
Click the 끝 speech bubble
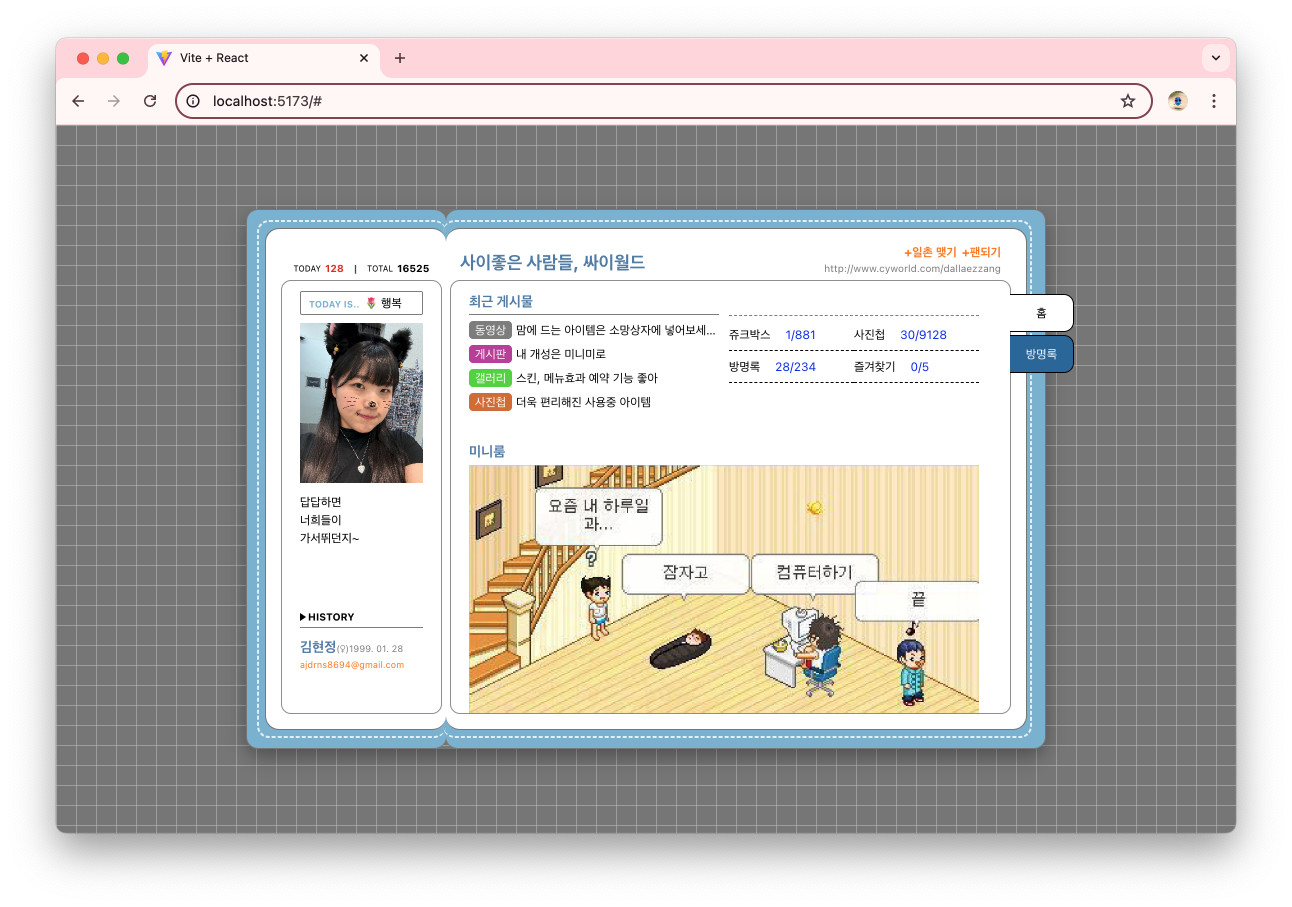[917, 602]
